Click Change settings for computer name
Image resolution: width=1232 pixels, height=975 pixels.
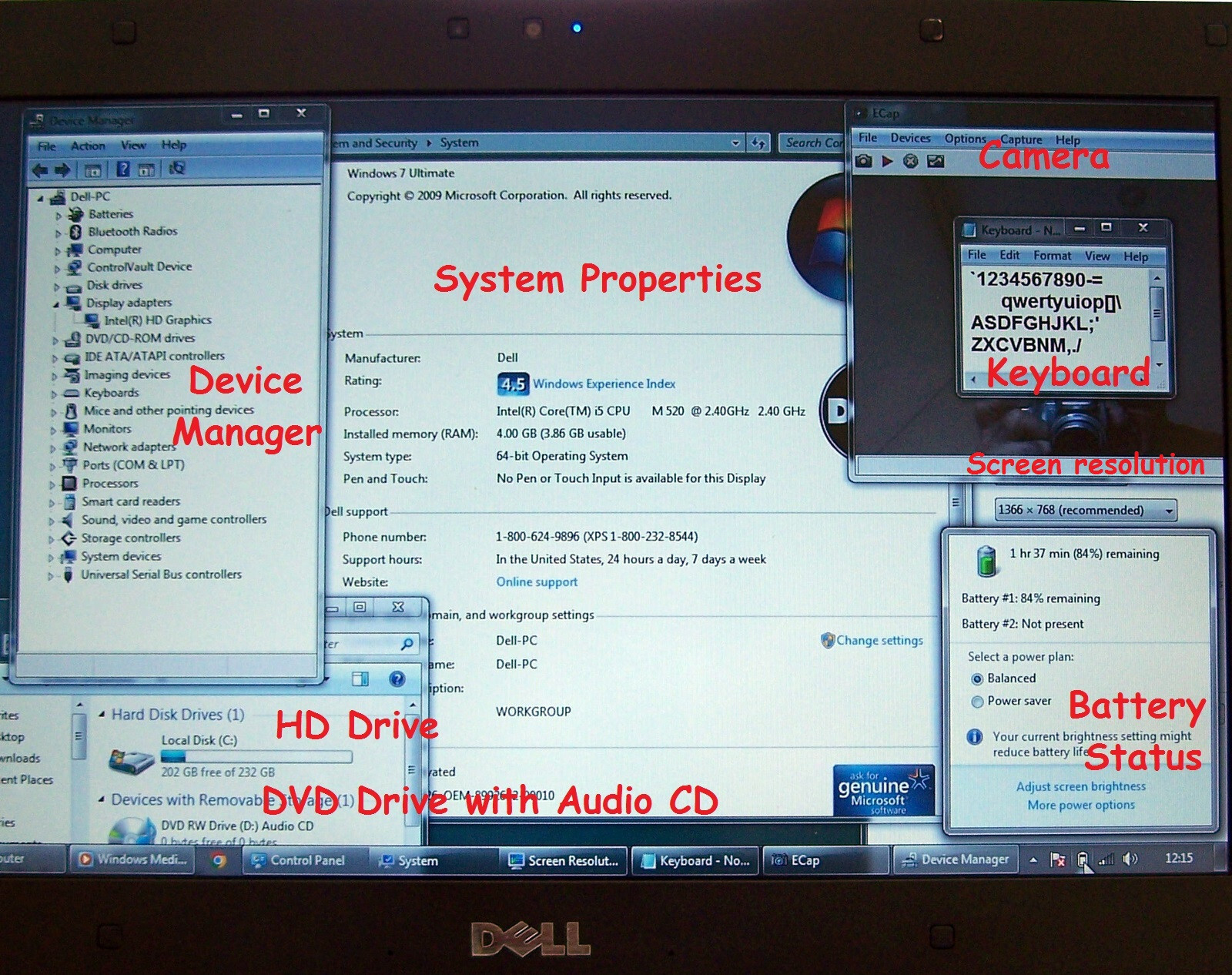click(x=879, y=641)
